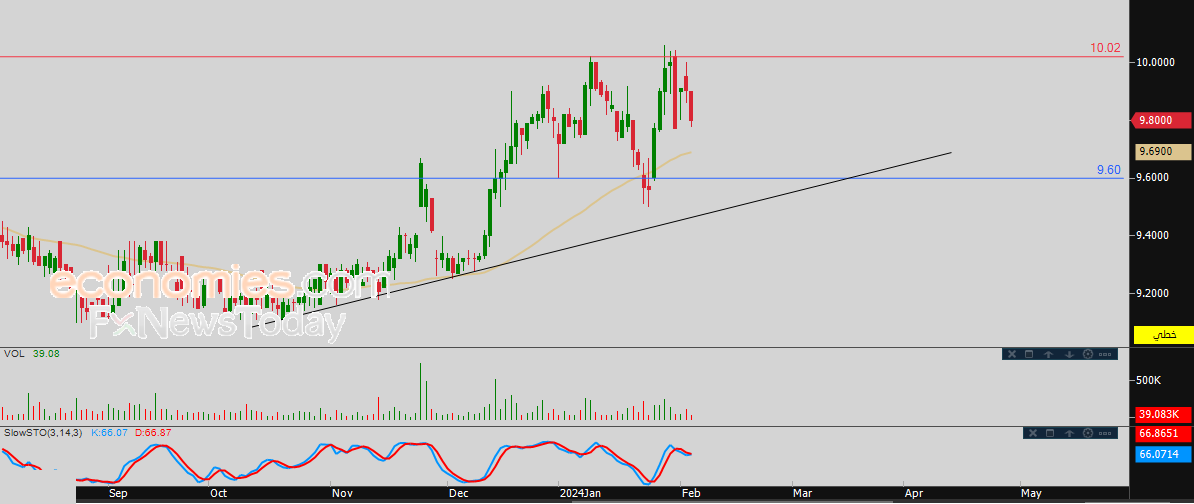Click the 500K volume axis label
The width and height of the screenshot is (1194, 504).
pos(1148,380)
